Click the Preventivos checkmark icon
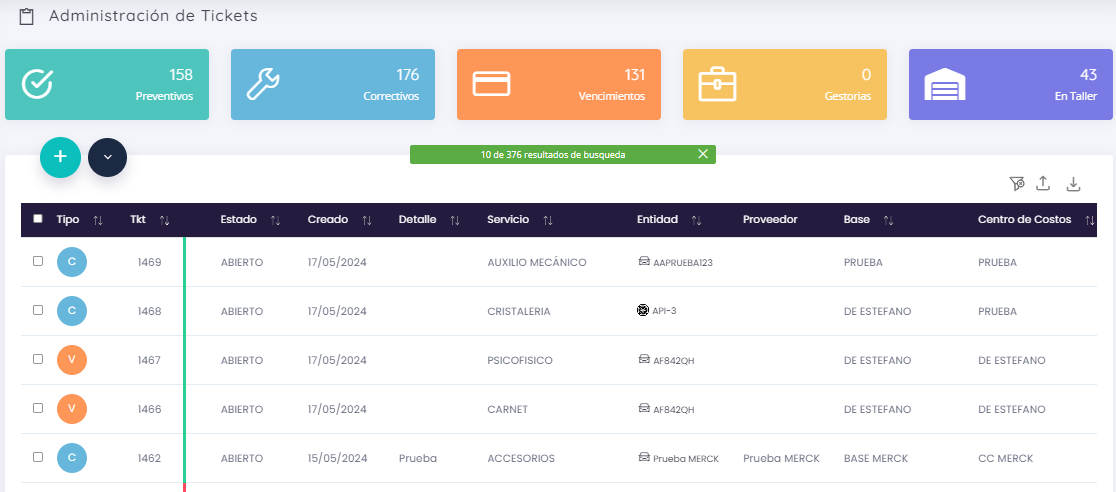 [x=37, y=84]
